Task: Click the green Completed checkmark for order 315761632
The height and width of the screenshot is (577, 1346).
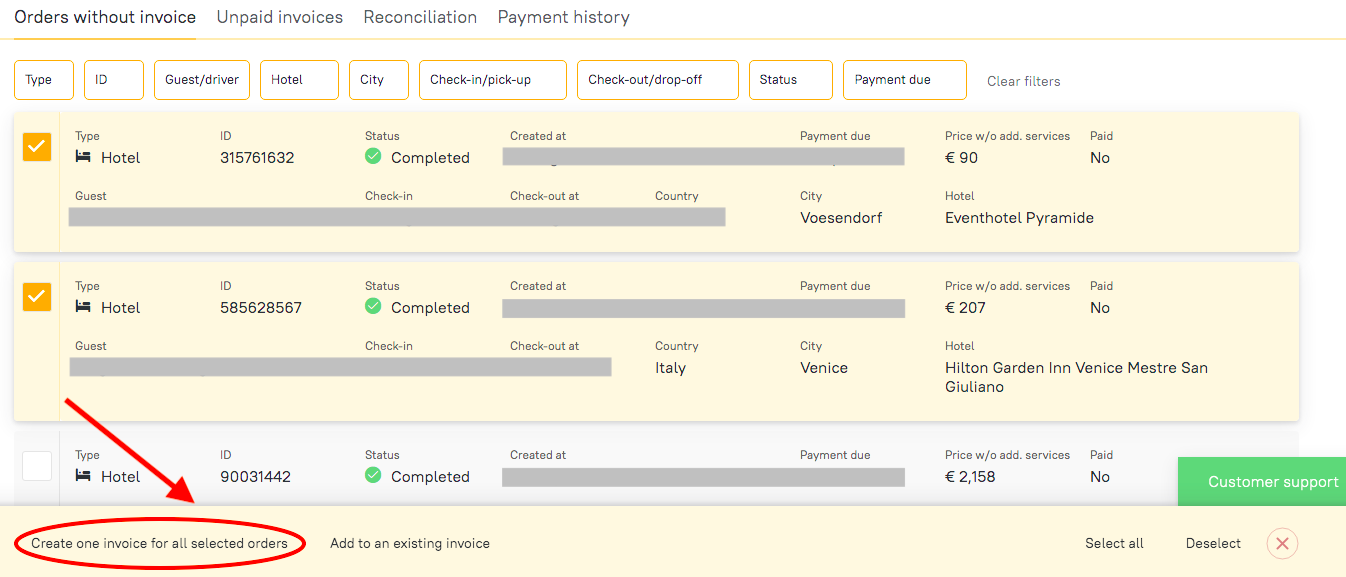Action: (373, 156)
